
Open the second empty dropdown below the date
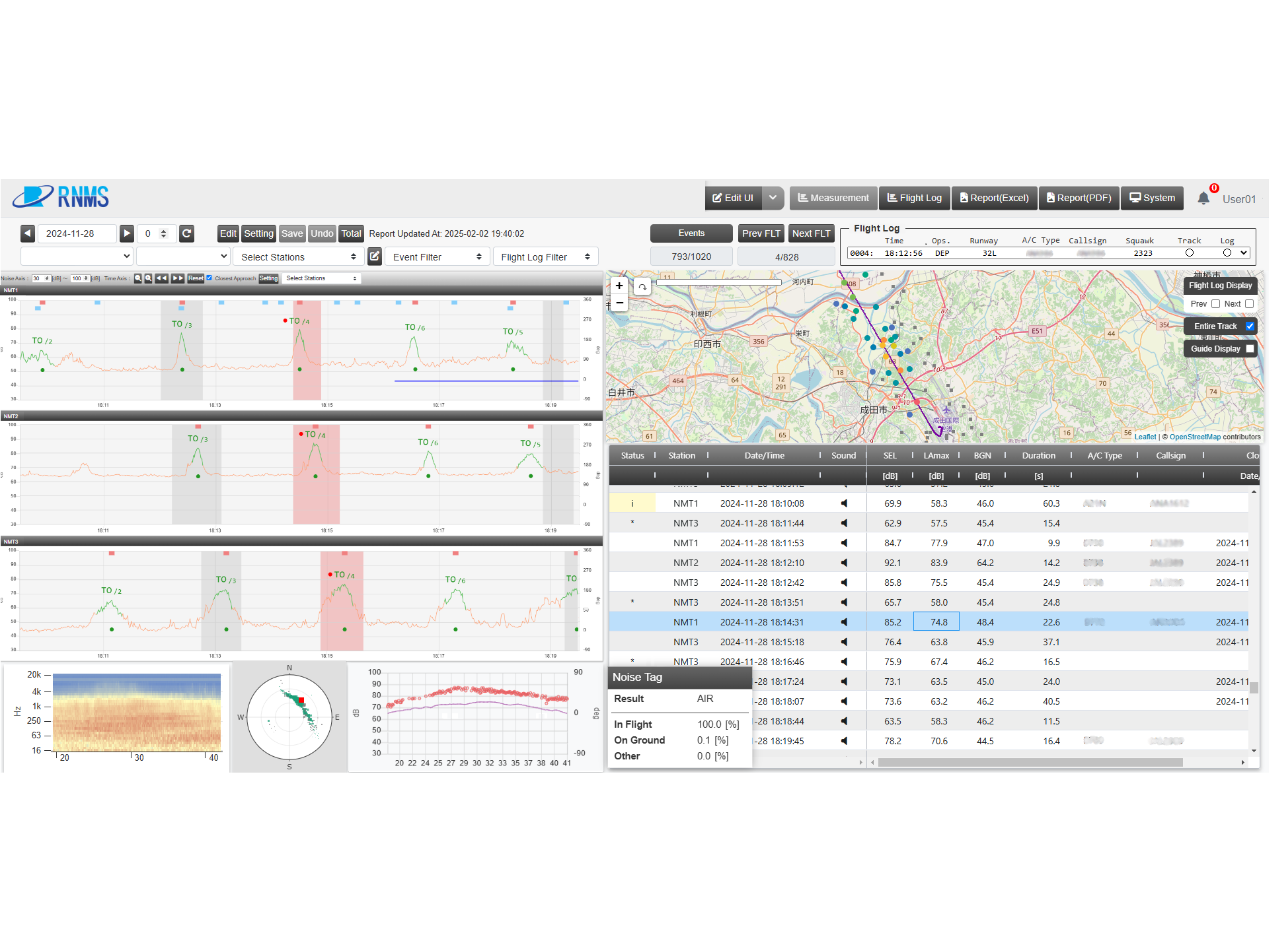point(183,256)
